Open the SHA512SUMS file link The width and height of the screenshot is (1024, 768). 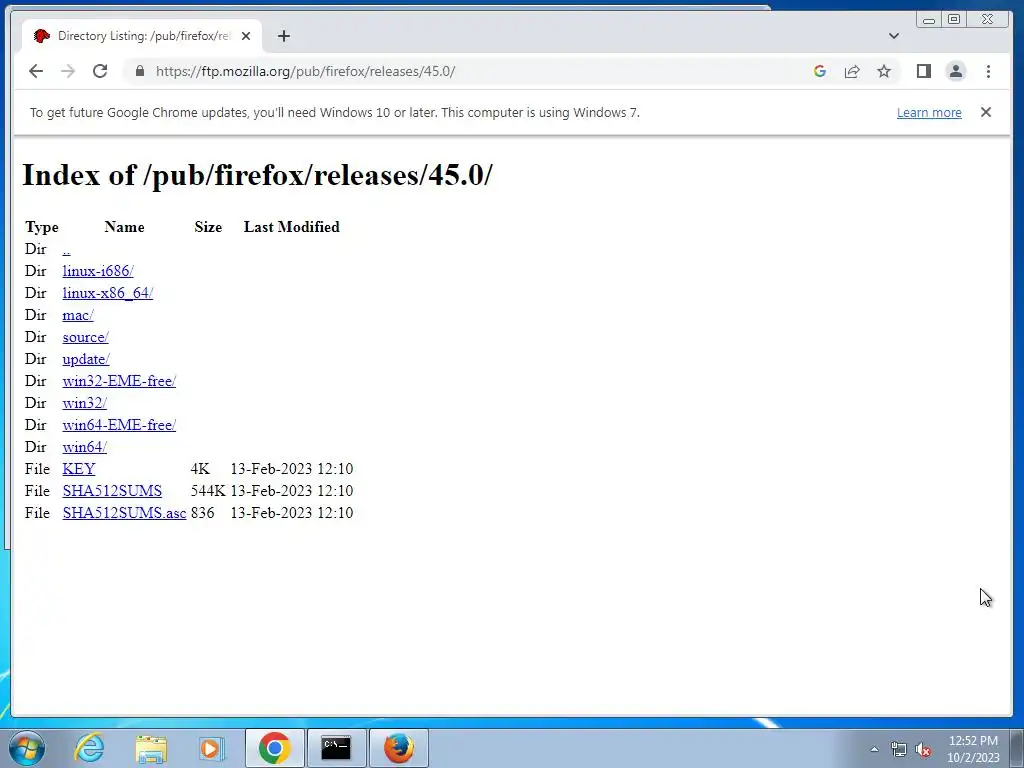[112, 491]
